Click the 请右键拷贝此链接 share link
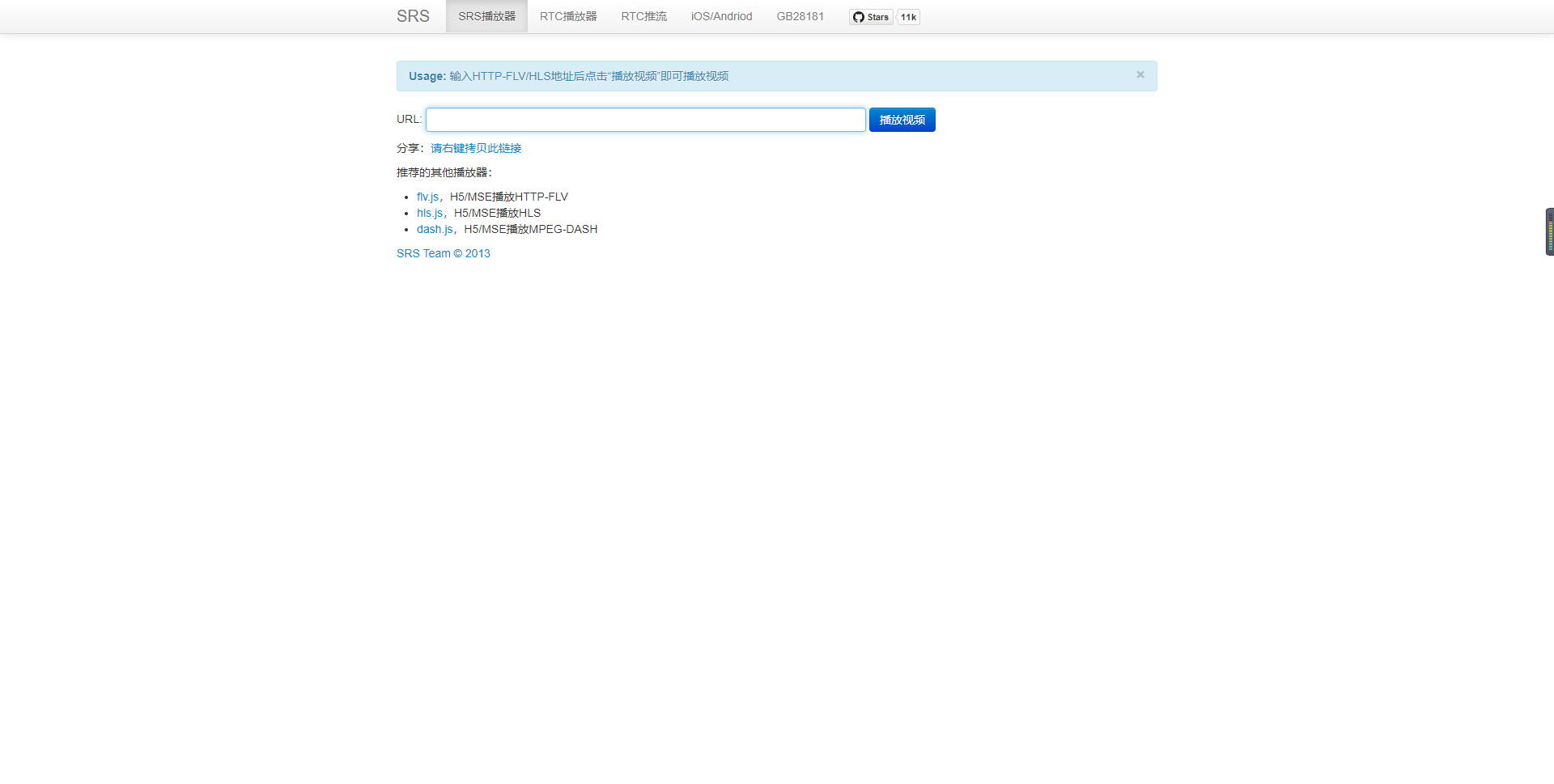1554x784 pixels. [x=476, y=148]
